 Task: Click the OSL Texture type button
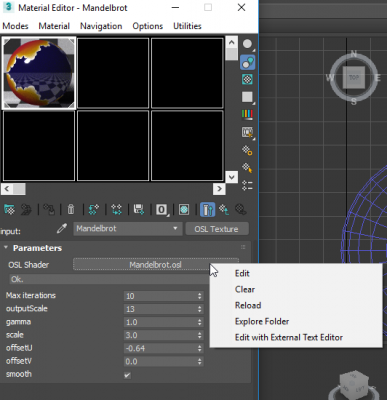[217, 229]
